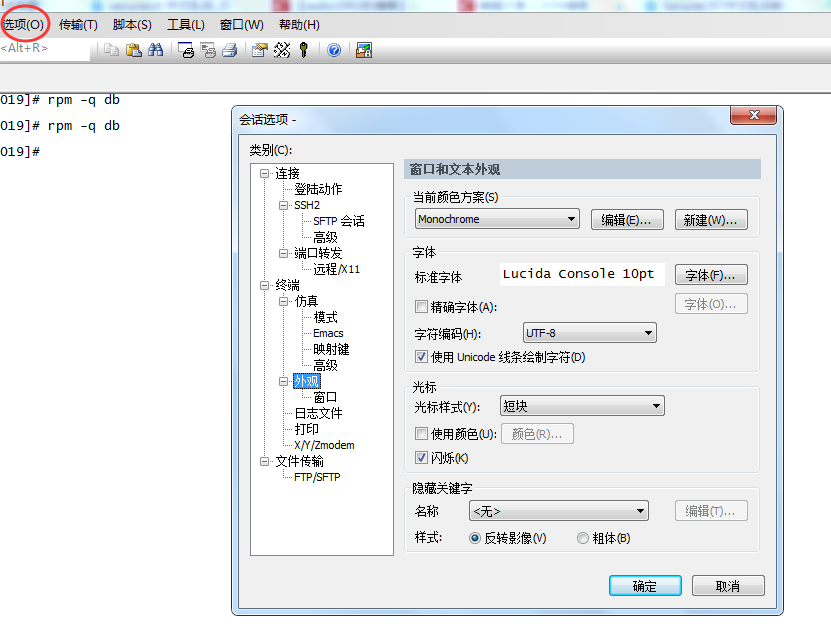The width and height of the screenshot is (831, 633).
Task: Select the 粗体(B) radio button
Action: pos(582,537)
